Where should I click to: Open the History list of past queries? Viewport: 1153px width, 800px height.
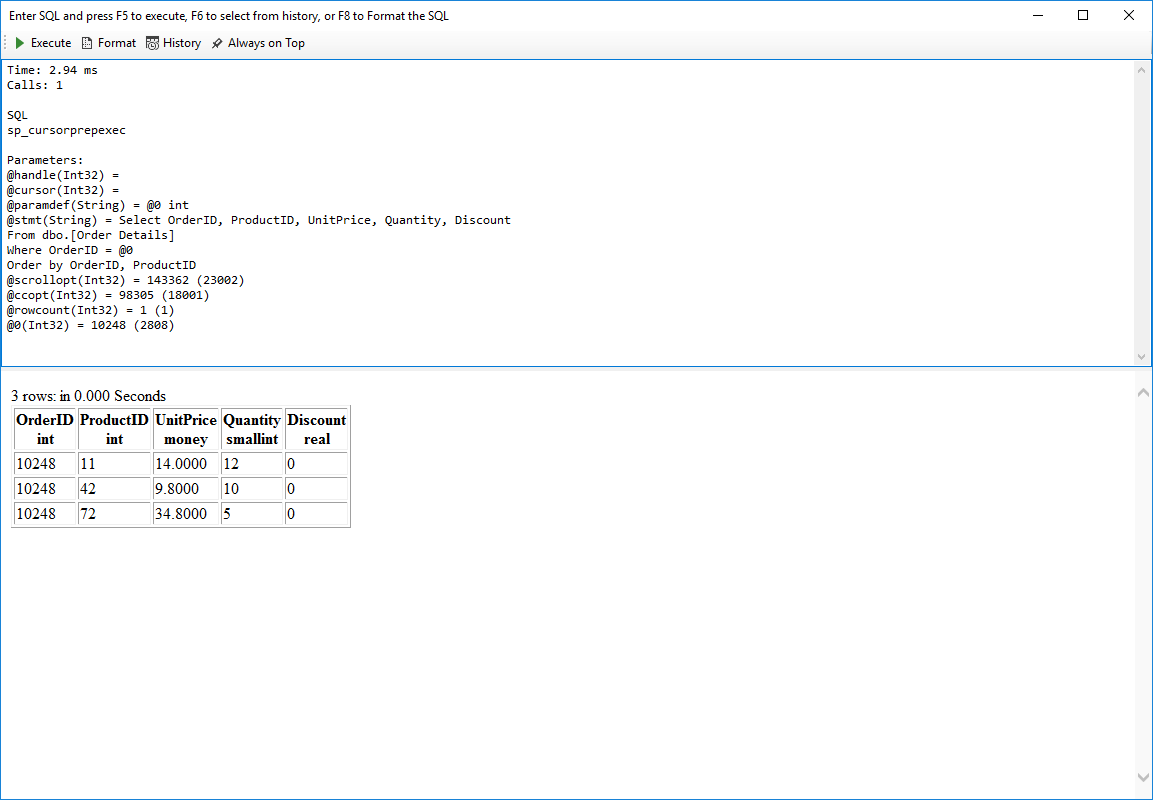tap(174, 43)
